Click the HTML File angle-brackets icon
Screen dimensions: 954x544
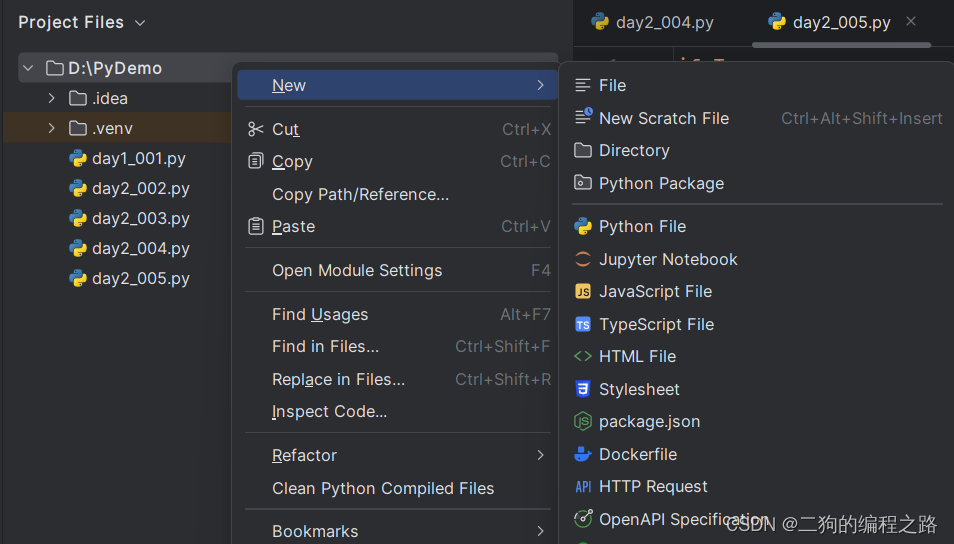coord(583,356)
